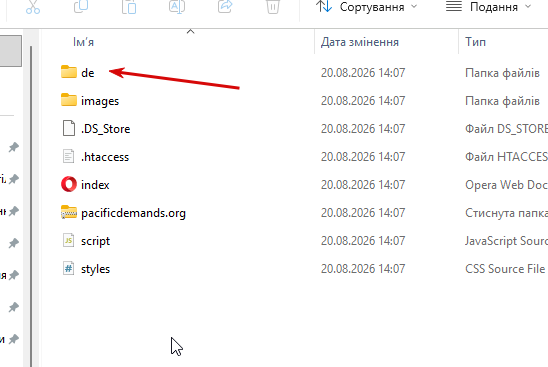Click the Delete trash icon
This screenshot has height=367, width=548.
pyautogui.click(x=273, y=7)
